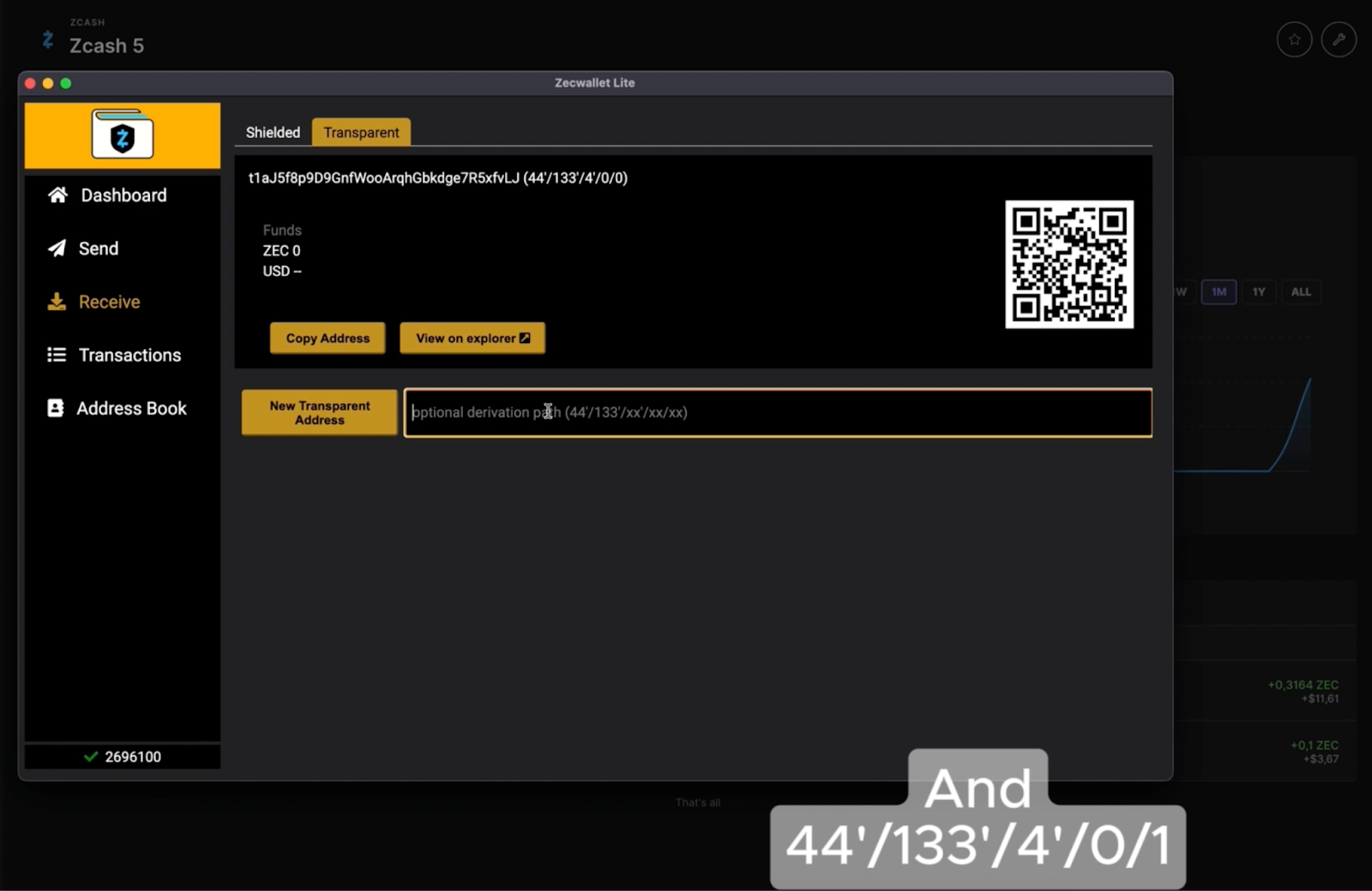The height and width of the screenshot is (891, 1372).
Task: Click View on explorer button
Action: [x=472, y=338]
